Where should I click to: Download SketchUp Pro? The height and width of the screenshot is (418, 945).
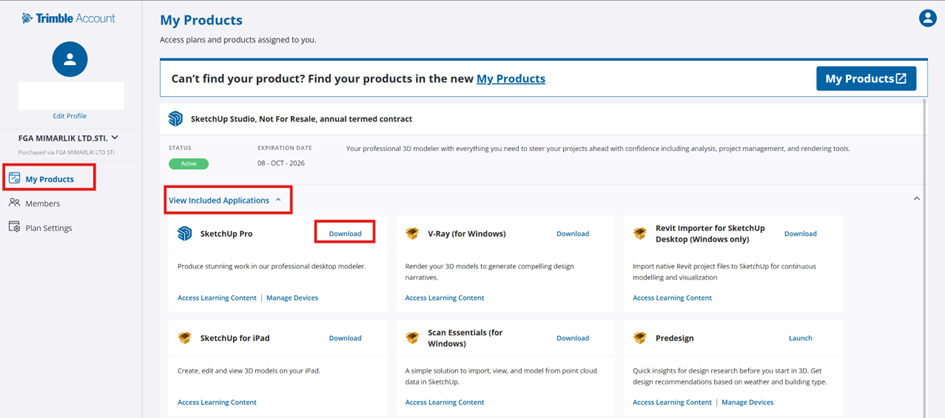pos(345,234)
